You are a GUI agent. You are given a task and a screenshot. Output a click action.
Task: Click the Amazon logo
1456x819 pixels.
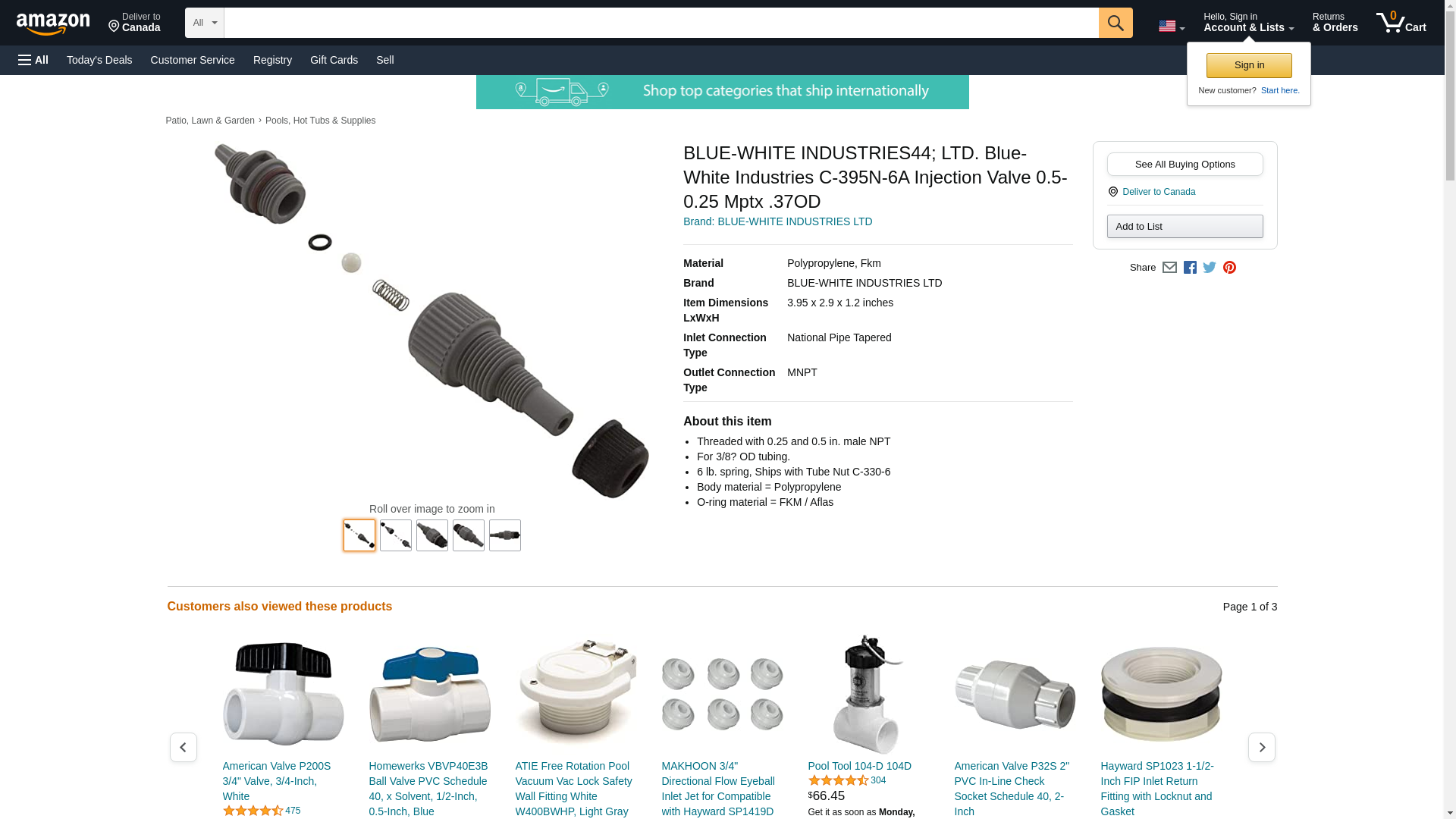[53, 24]
